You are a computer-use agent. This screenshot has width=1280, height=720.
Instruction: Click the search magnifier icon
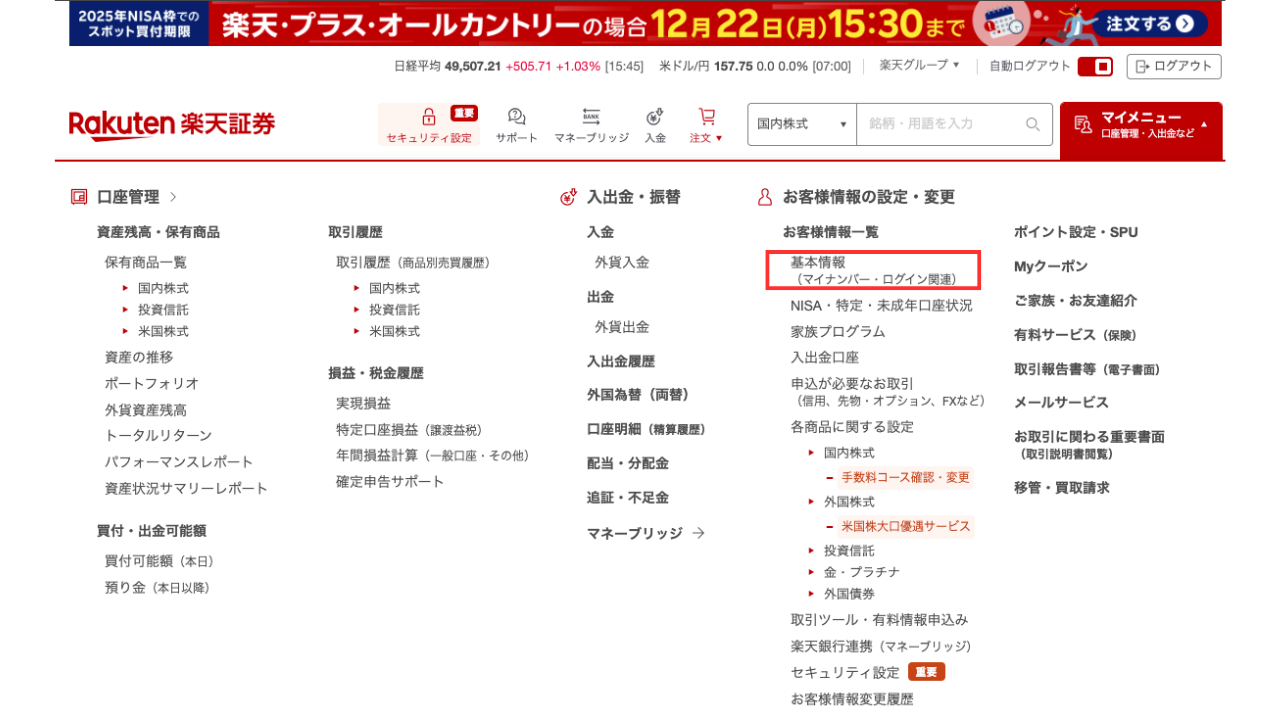click(x=1032, y=124)
